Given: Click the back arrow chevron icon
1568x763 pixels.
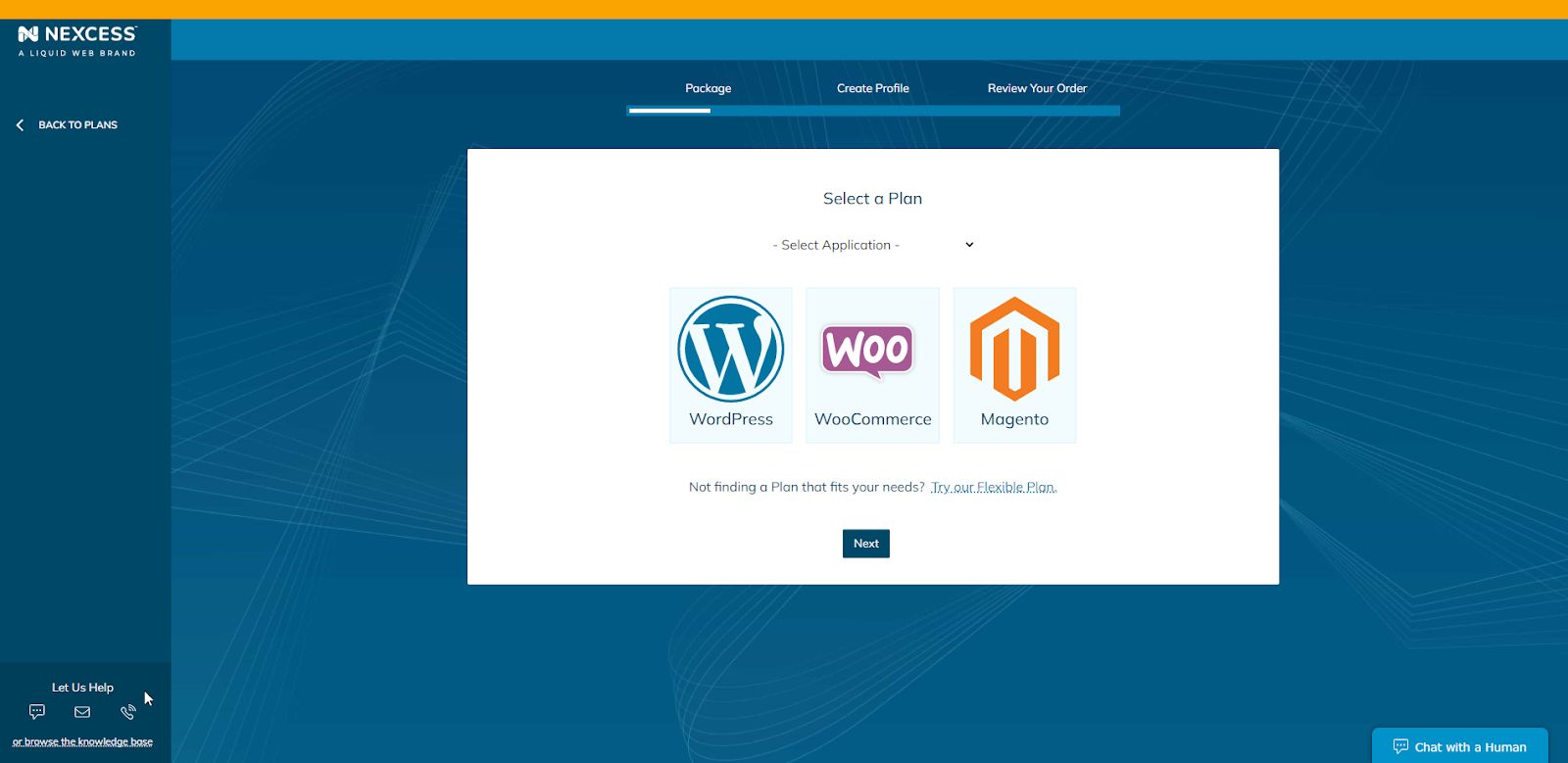Looking at the screenshot, I should (x=20, y=125).
